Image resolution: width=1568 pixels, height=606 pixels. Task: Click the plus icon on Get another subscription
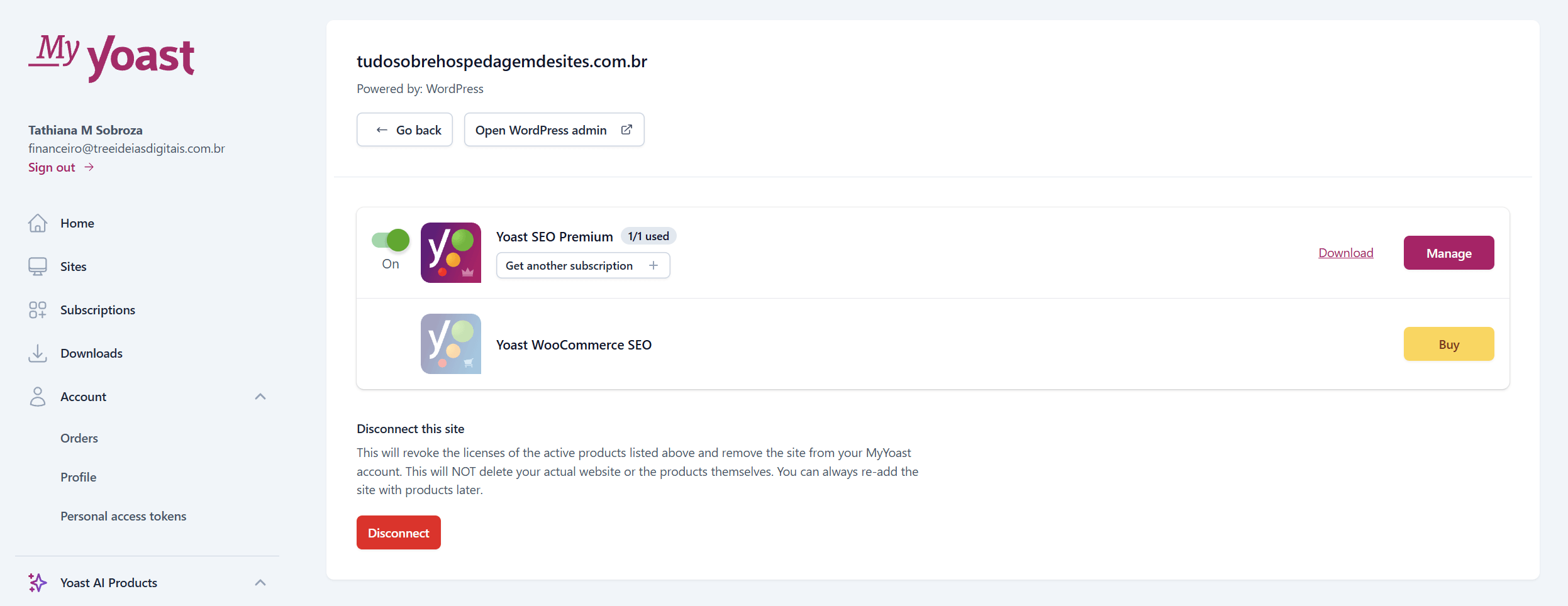653,265
